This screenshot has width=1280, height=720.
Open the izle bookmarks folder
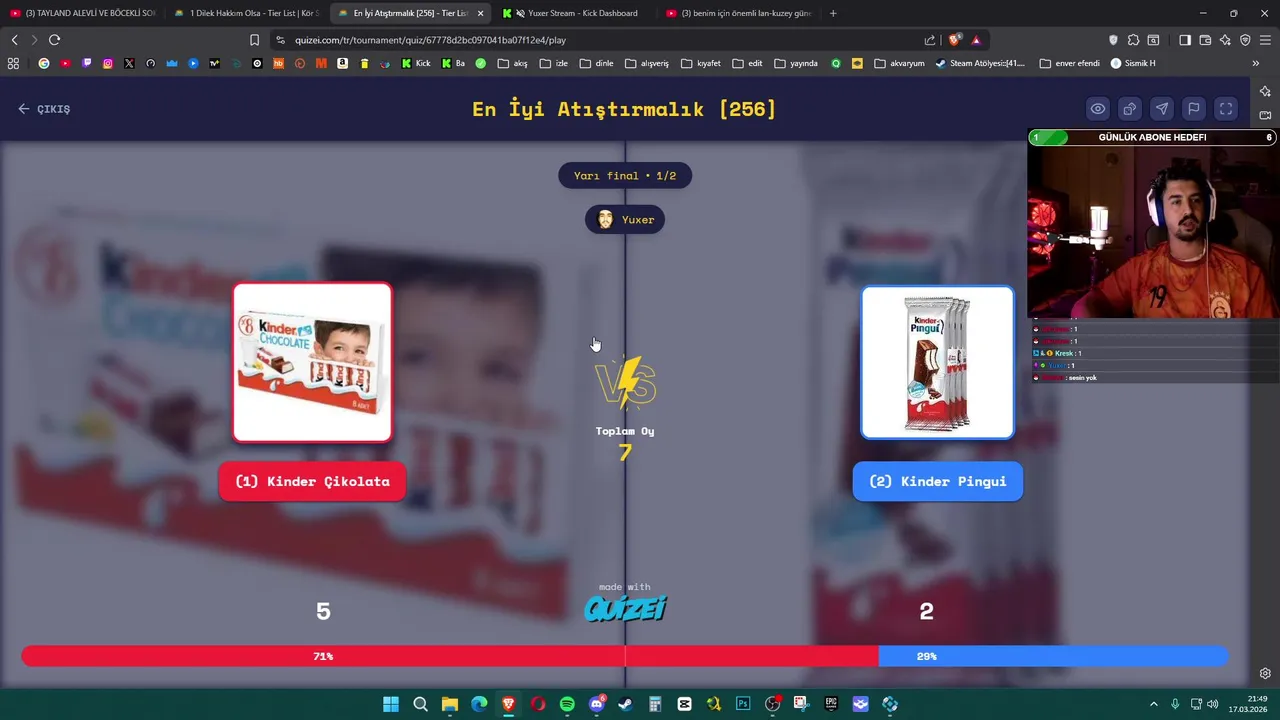553,63
